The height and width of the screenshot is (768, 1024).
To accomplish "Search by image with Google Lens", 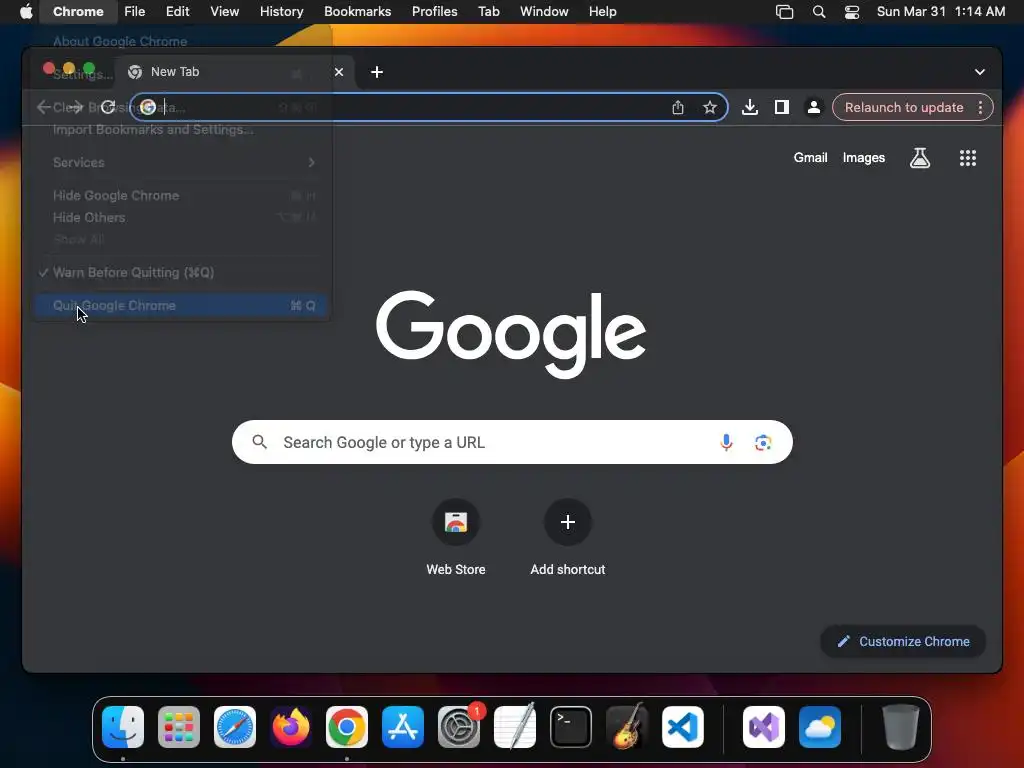I will [763, 442].
